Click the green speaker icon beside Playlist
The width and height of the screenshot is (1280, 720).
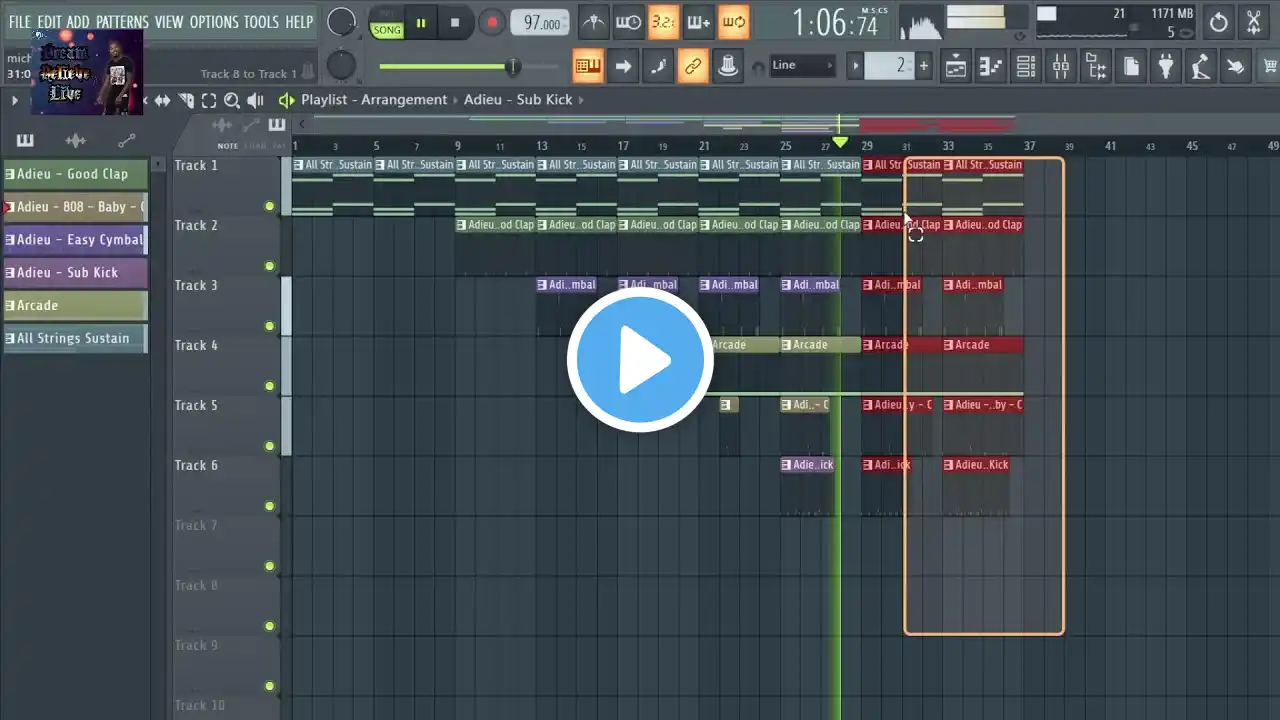(286, 100)
